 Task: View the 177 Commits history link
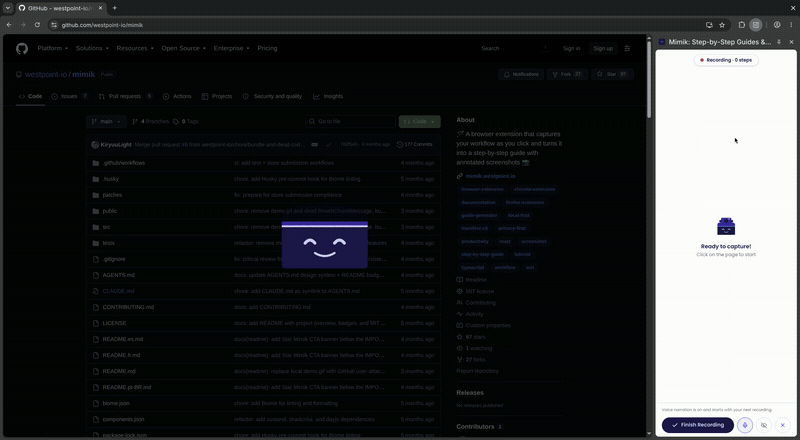(x=414, y=144)
